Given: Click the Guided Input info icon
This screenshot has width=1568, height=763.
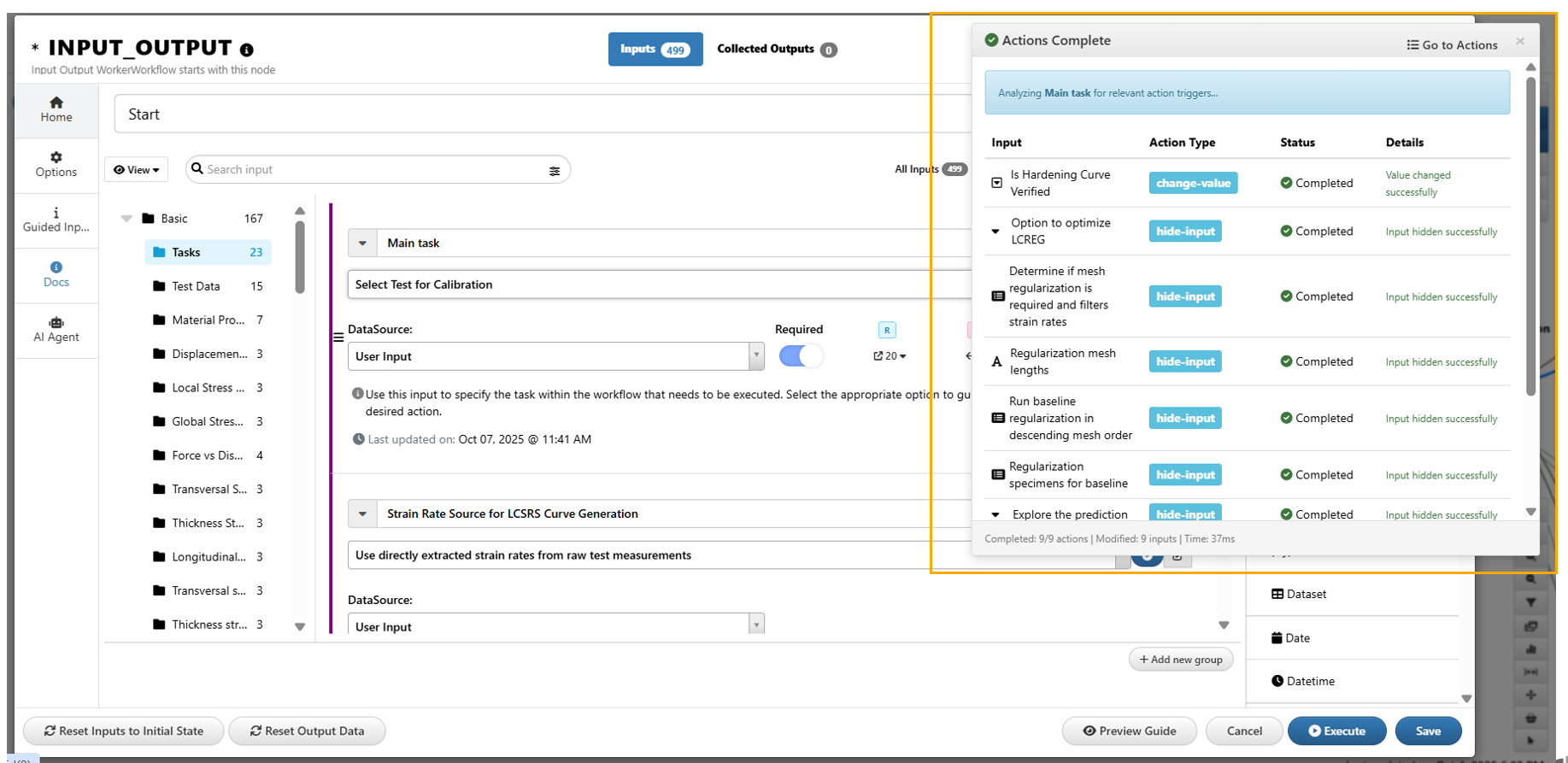Looking at the screenshot, I should (56, 213).
